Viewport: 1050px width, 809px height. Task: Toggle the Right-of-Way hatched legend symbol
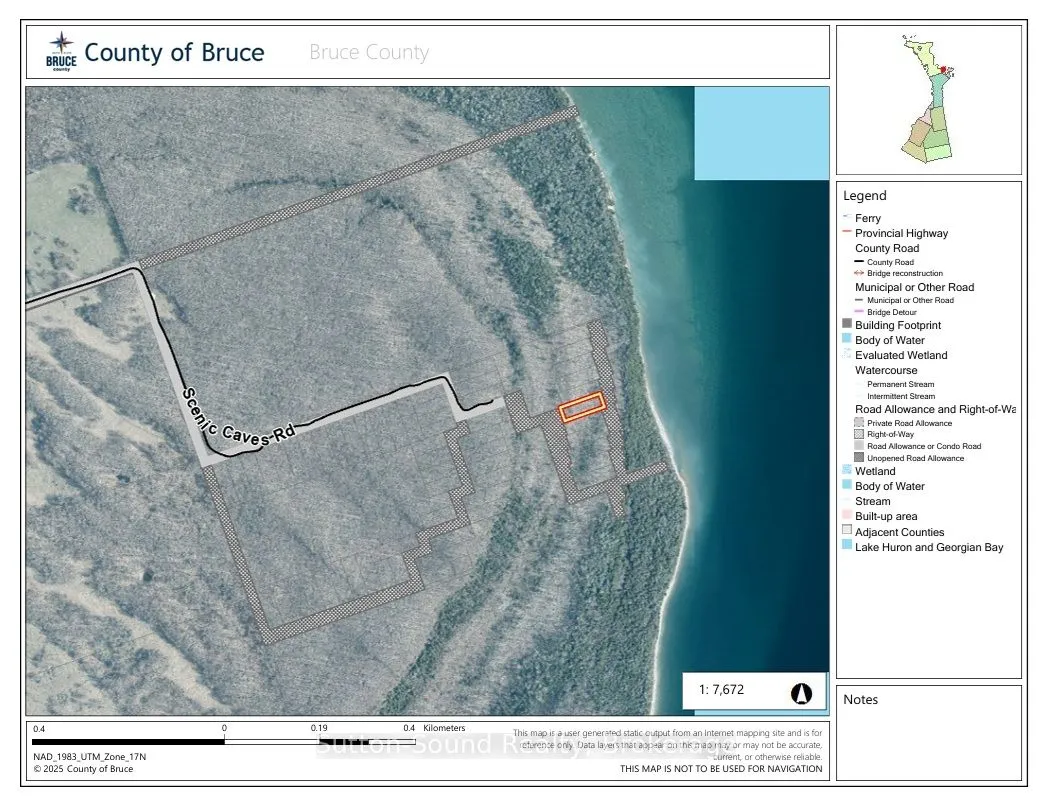pyautogui.click(x=858, y=434)
